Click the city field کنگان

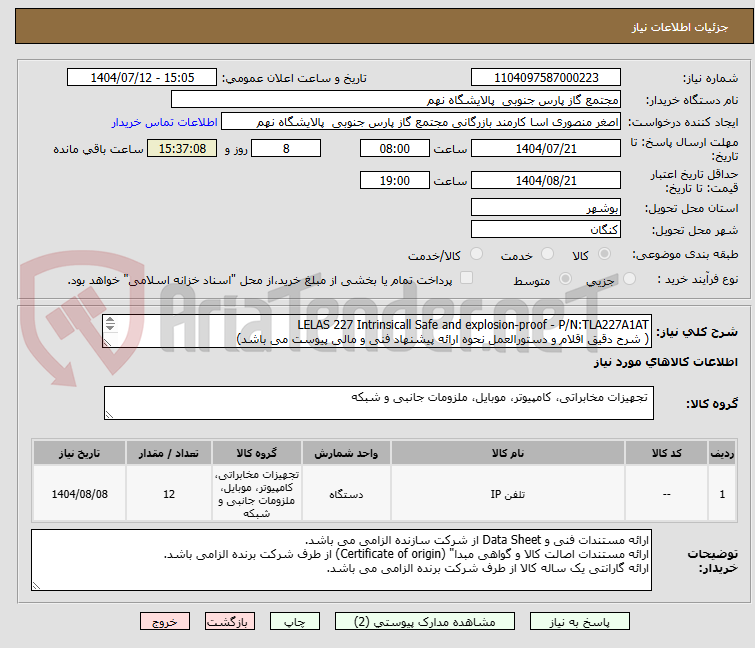point(546,229)
